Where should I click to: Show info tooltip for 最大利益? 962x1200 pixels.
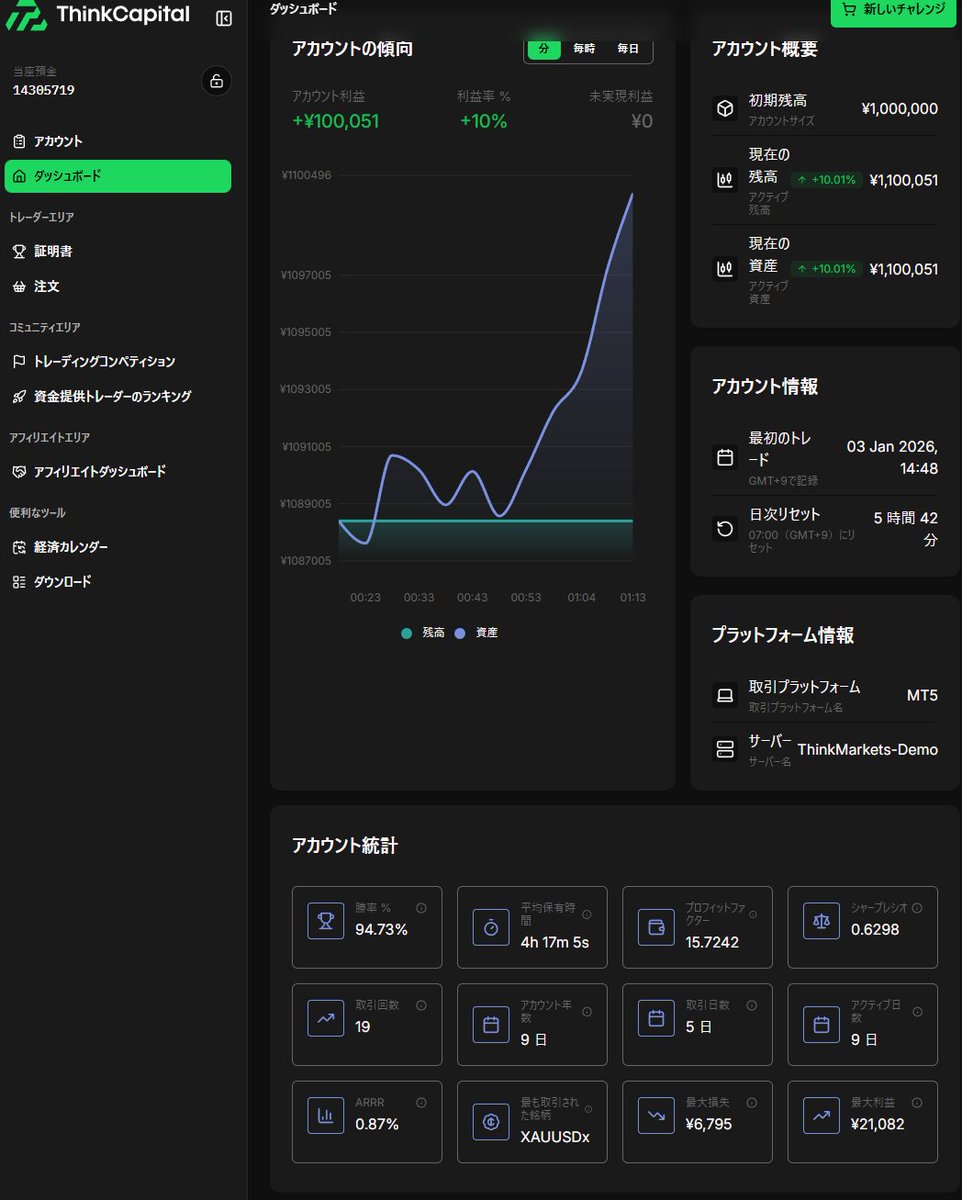(x=917, y=1102)
